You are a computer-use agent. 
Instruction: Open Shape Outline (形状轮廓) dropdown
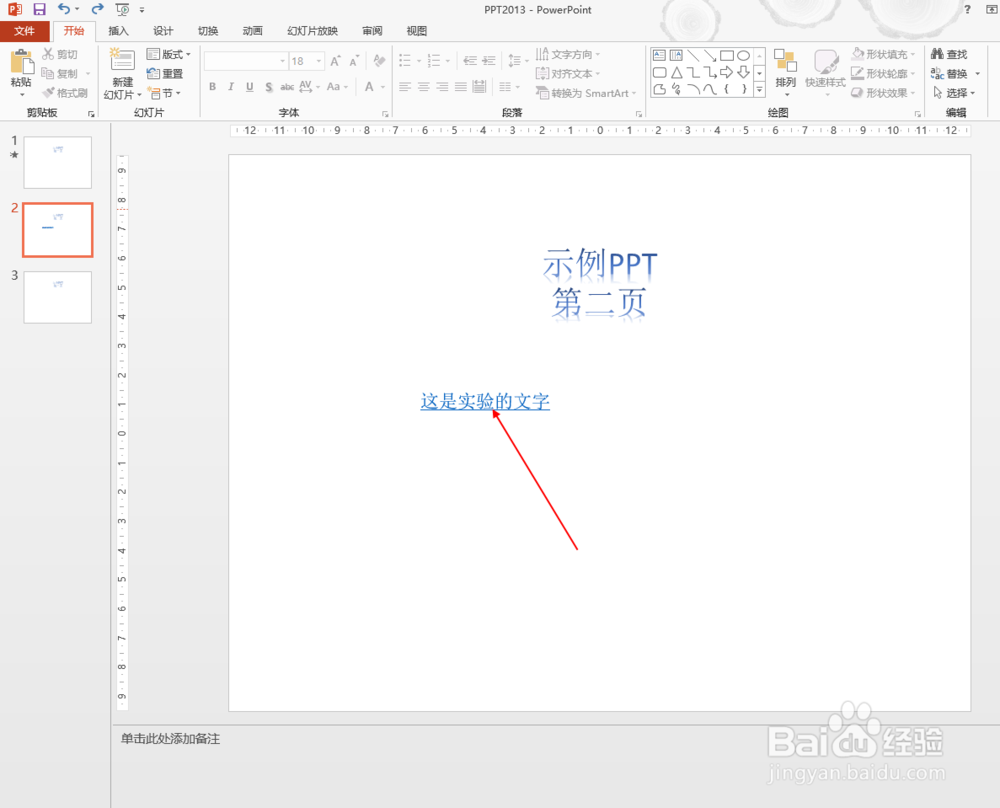pos(883,73)
